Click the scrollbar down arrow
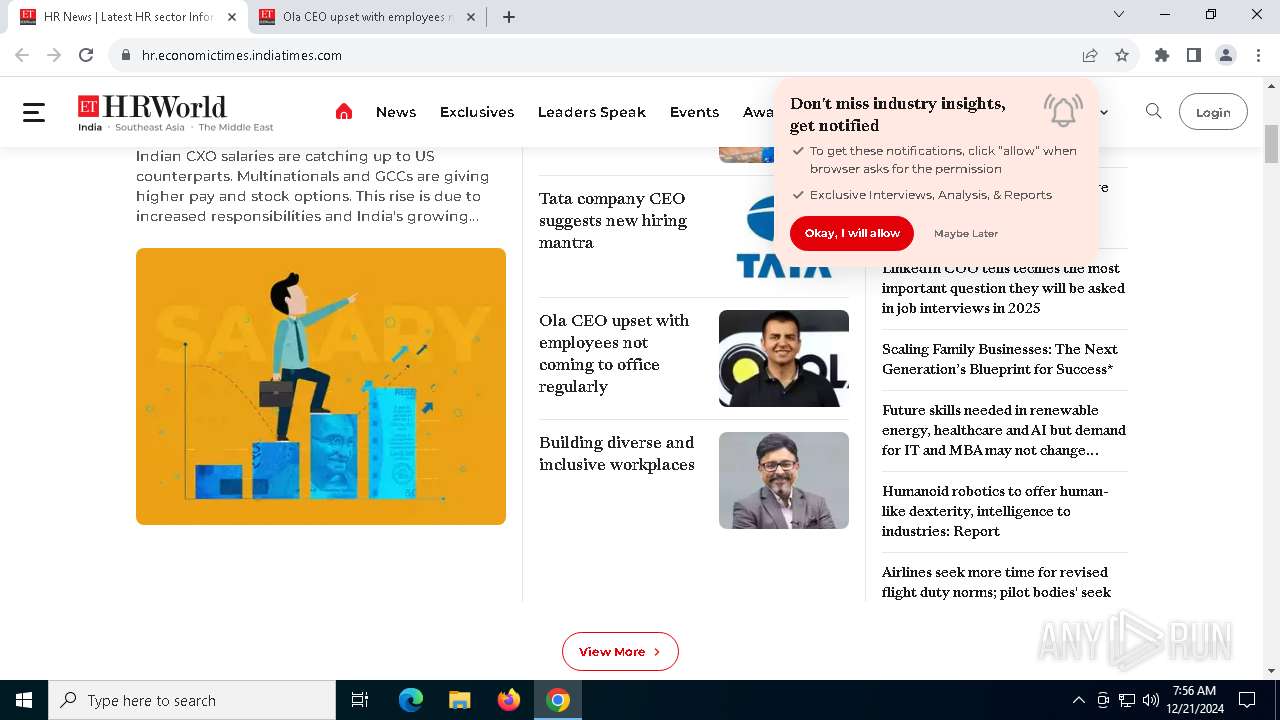The image size is (1280, 720). pyautogui.click(x=1271, y=671)
